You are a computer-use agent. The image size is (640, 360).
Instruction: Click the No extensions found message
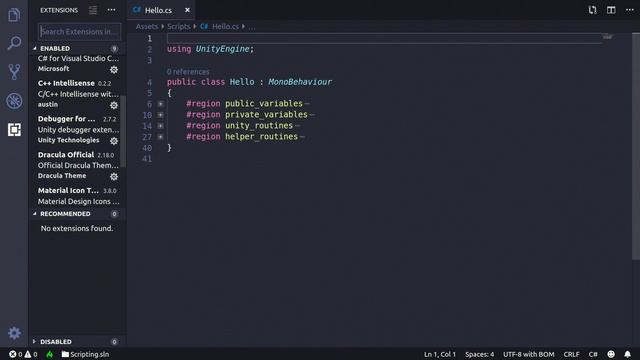click(x=77, y=228)
